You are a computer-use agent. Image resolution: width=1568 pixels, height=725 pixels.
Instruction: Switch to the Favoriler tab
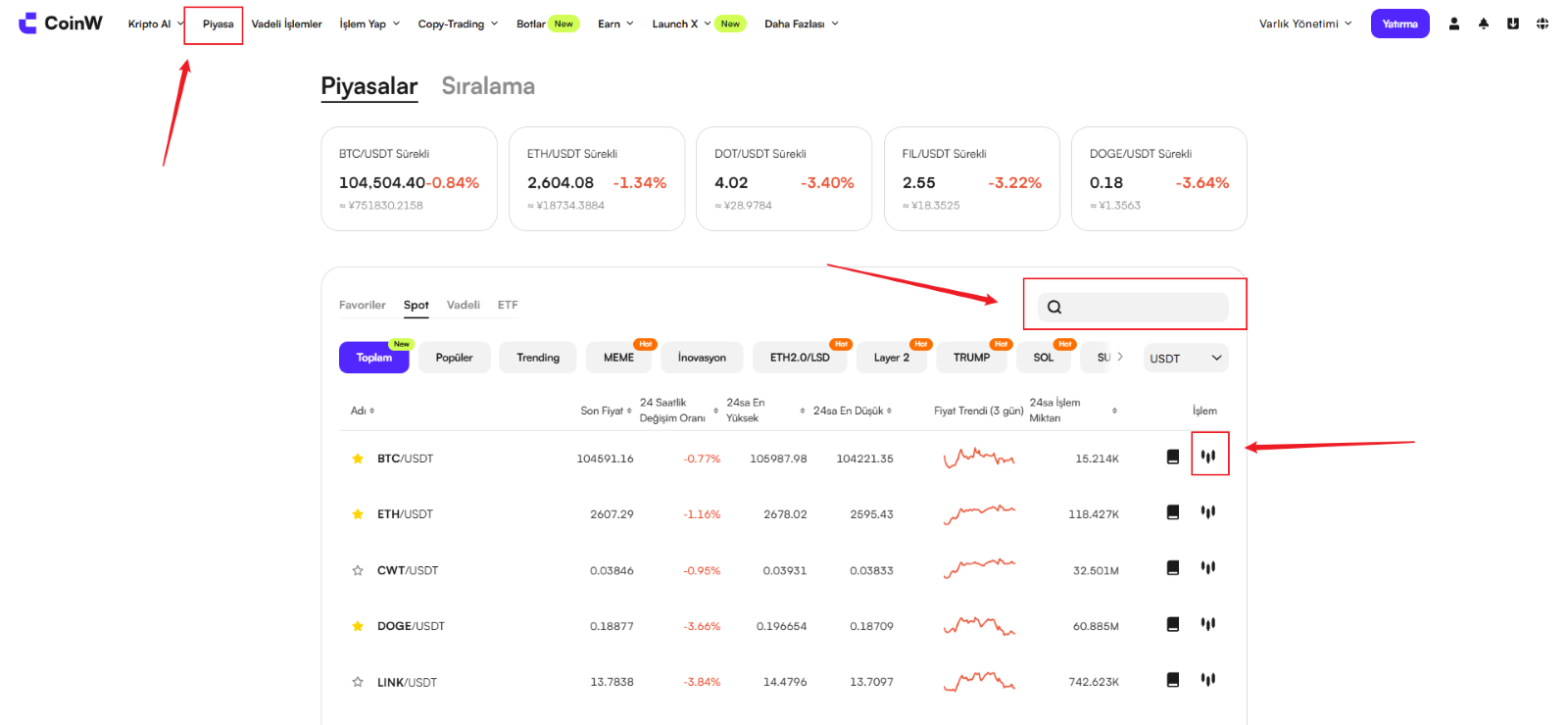click(x=363, y=305)
